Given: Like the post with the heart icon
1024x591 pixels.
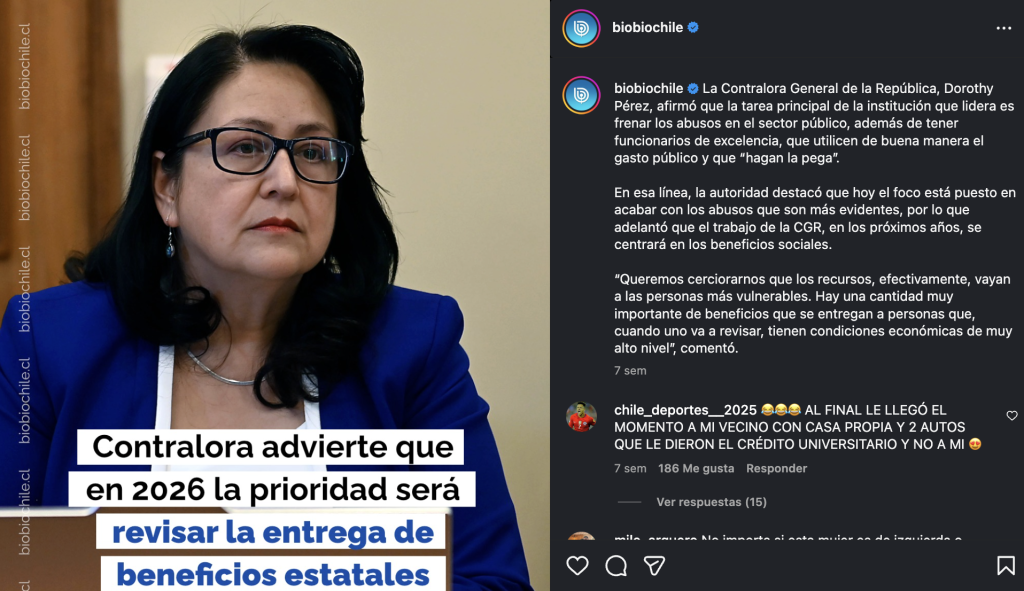Looking at the screenshot, I should [x=577, y=566].
